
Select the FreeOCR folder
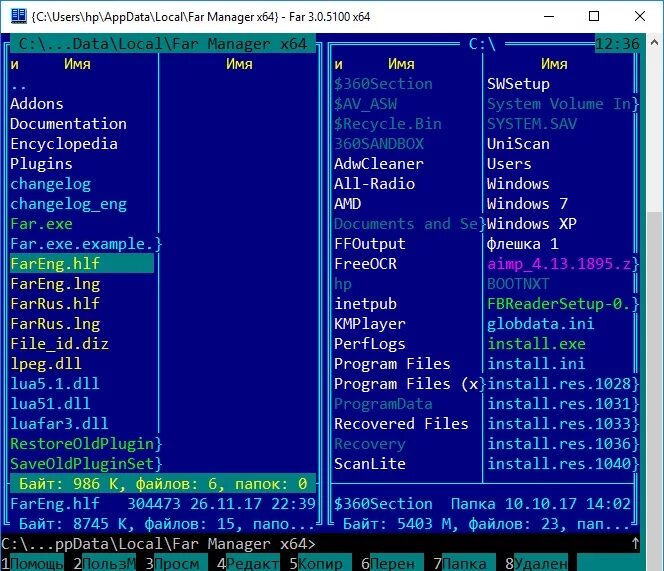365,264
